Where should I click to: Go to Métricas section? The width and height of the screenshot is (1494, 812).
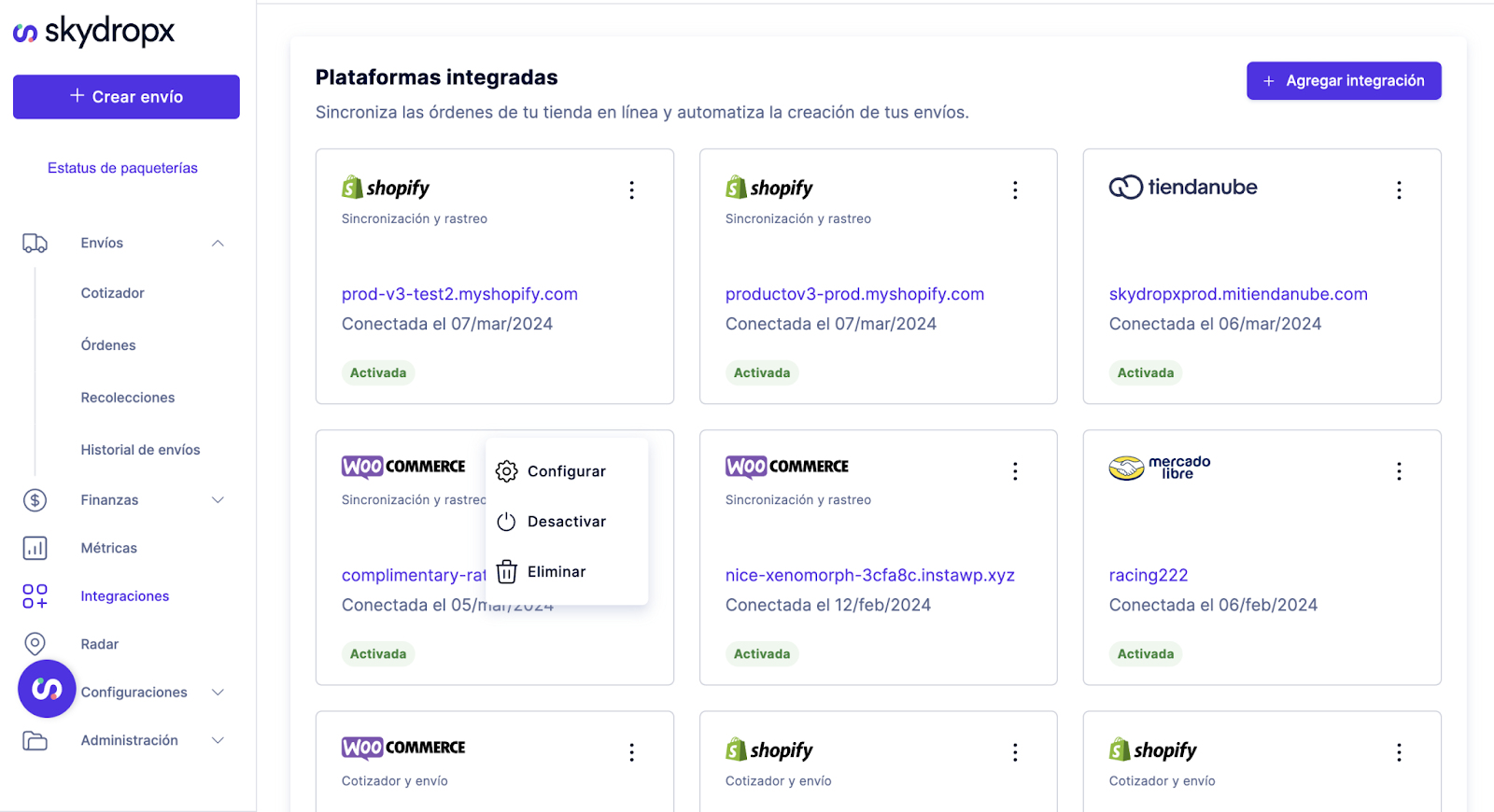pos(109,548)
